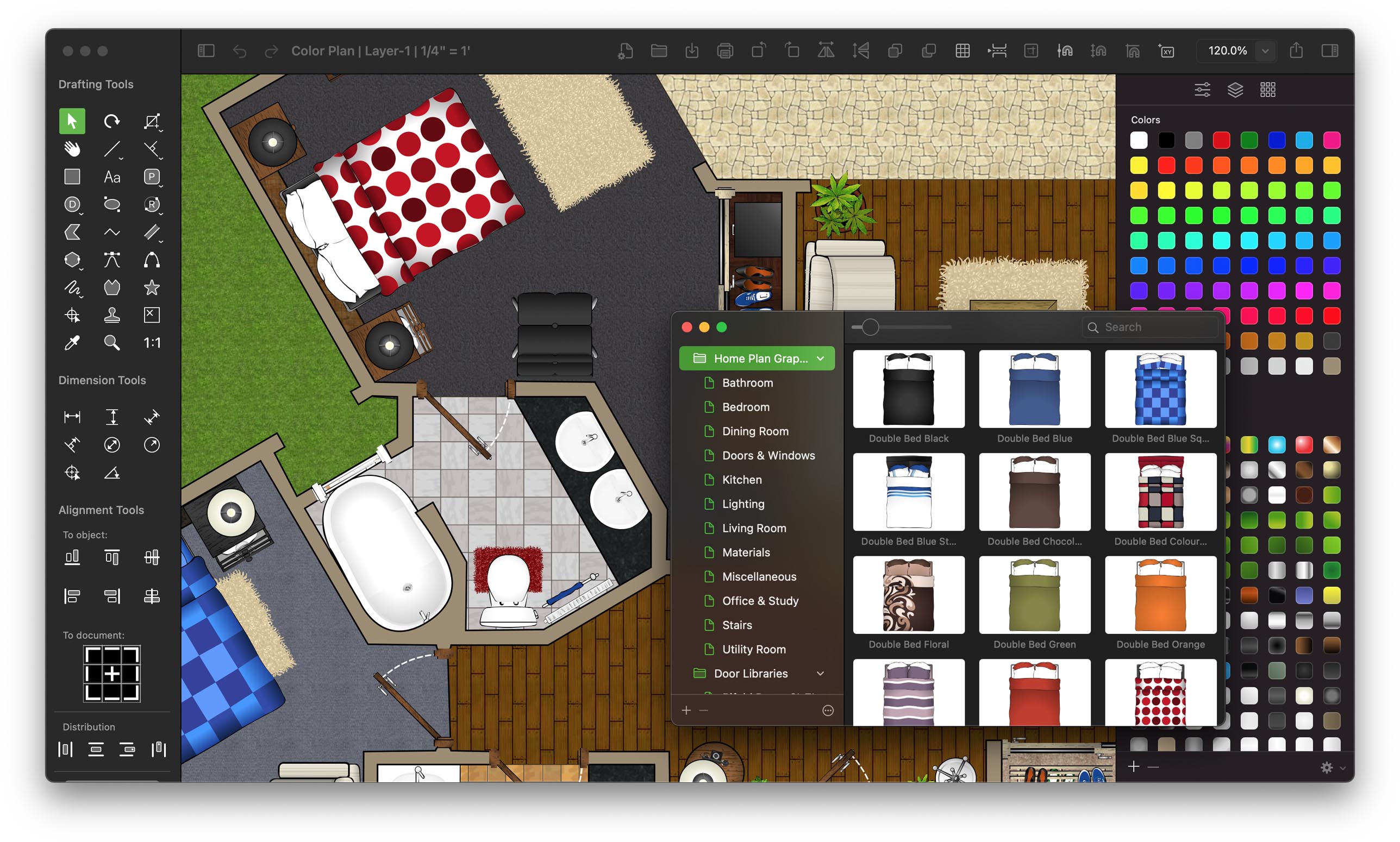
Task: Open the Living Room category
Action: click(x=753, y=528)
